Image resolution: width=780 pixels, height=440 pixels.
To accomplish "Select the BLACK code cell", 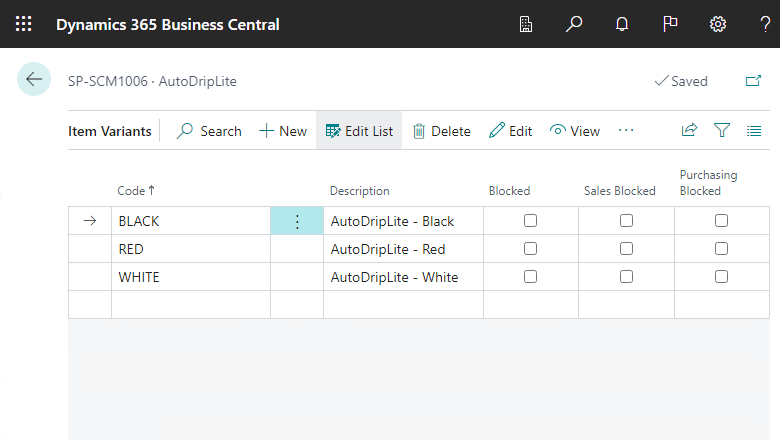I will click(x=191, y=221).
